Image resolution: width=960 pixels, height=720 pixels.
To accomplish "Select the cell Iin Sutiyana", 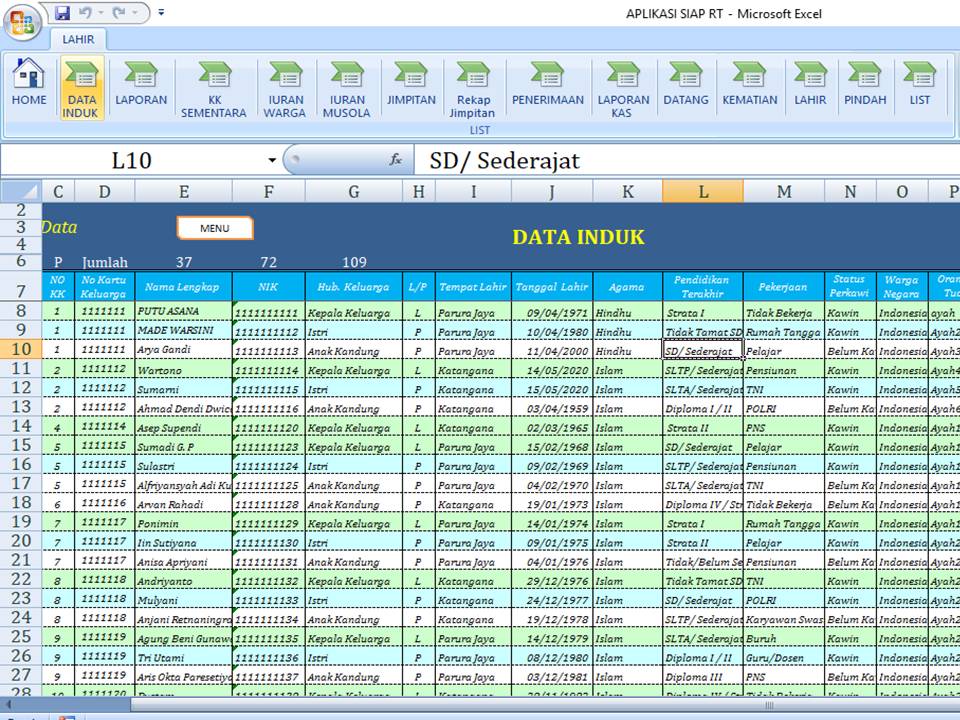I will pos(183,542).
